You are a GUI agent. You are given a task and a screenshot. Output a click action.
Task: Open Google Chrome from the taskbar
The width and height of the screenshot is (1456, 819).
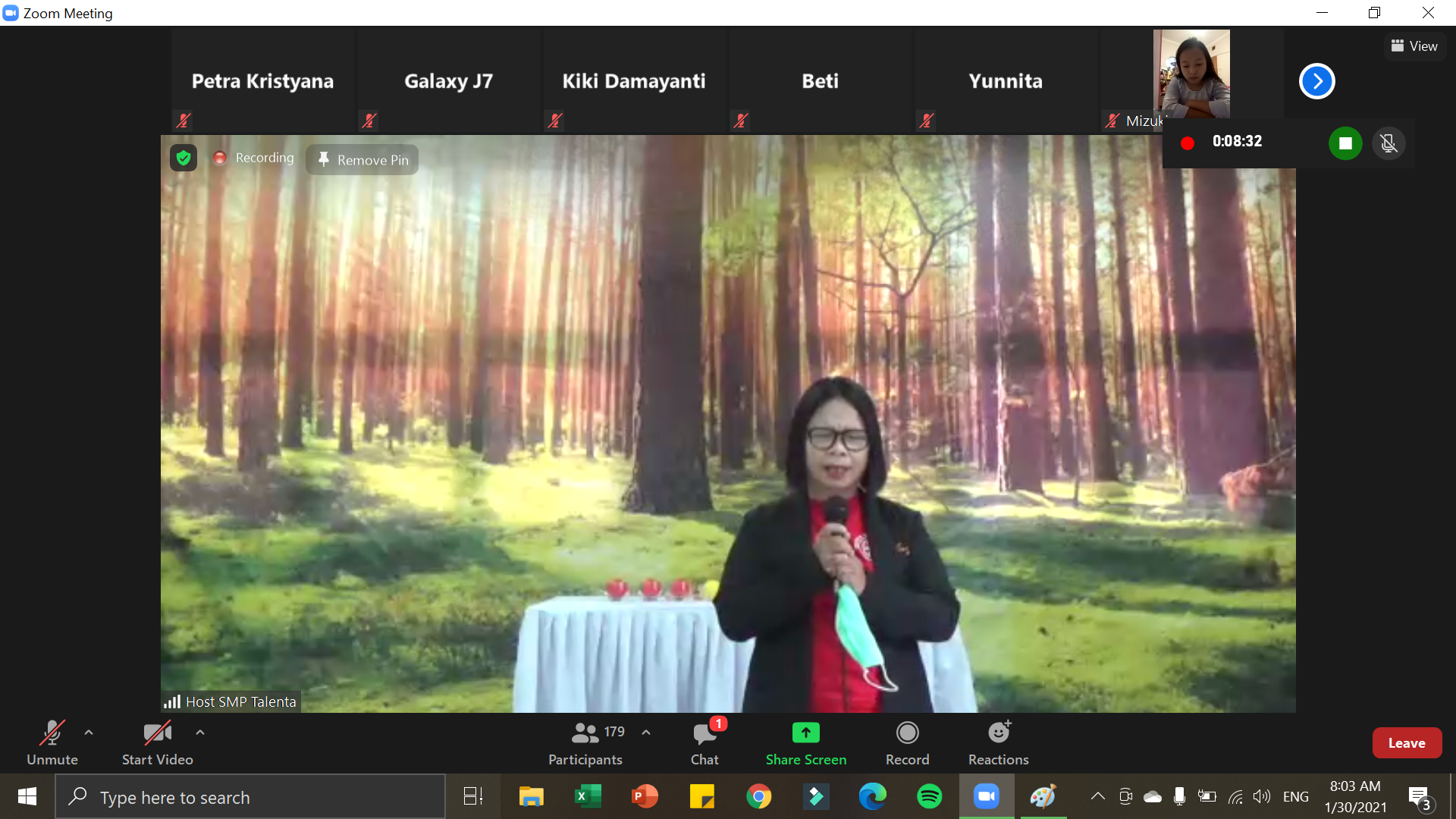(758, 796)
